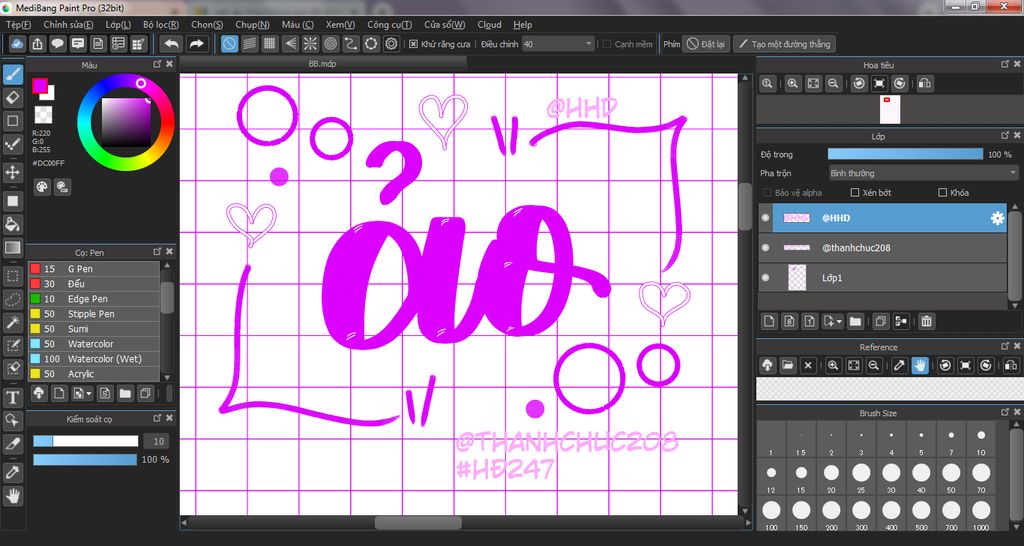Click the Redo arrow

click(195, 44)
